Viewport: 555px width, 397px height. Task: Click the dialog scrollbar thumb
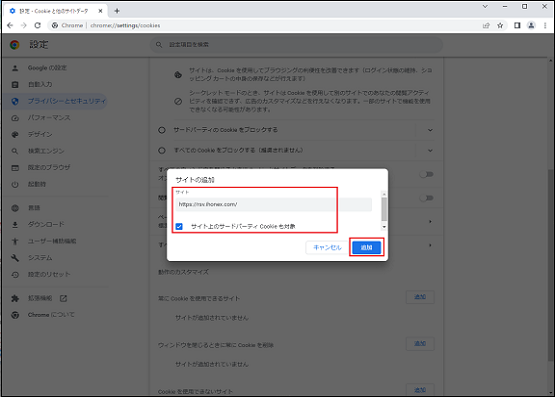click(384, 209)
